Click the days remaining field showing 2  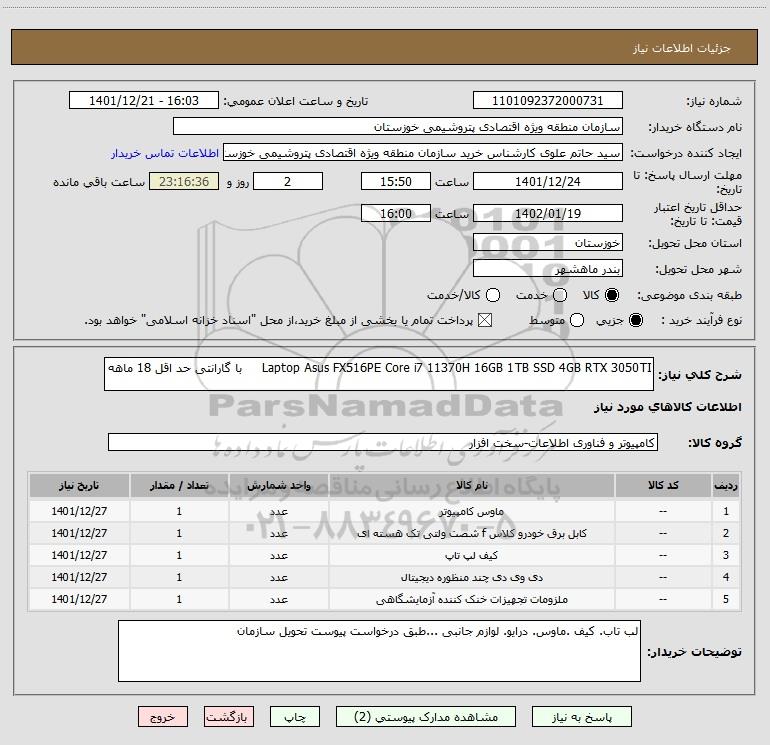[x=288, y=181]
